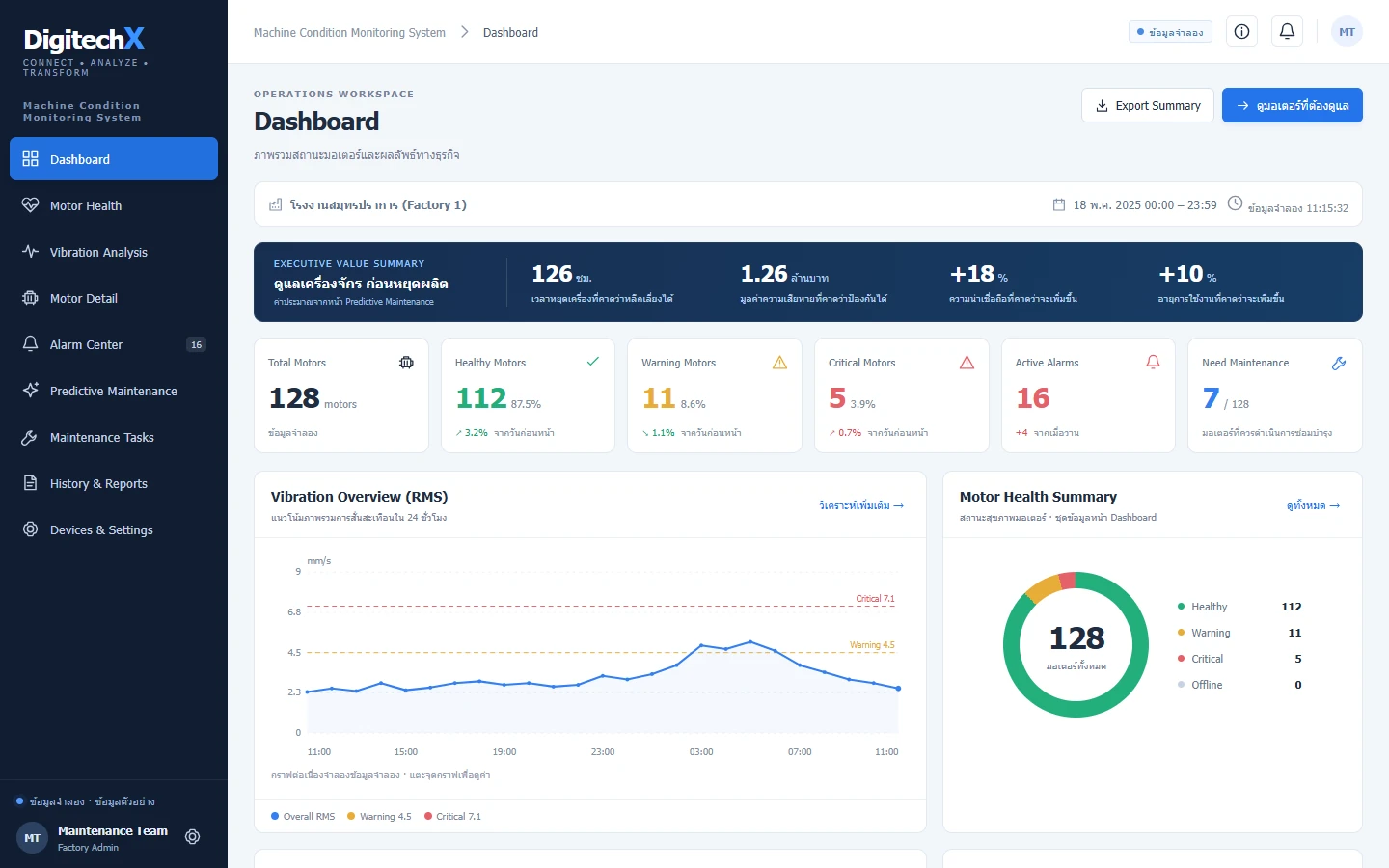Click the blue link in Motor Health Summary header
The image size is (1389, 868).
[x=1314, y=505]
